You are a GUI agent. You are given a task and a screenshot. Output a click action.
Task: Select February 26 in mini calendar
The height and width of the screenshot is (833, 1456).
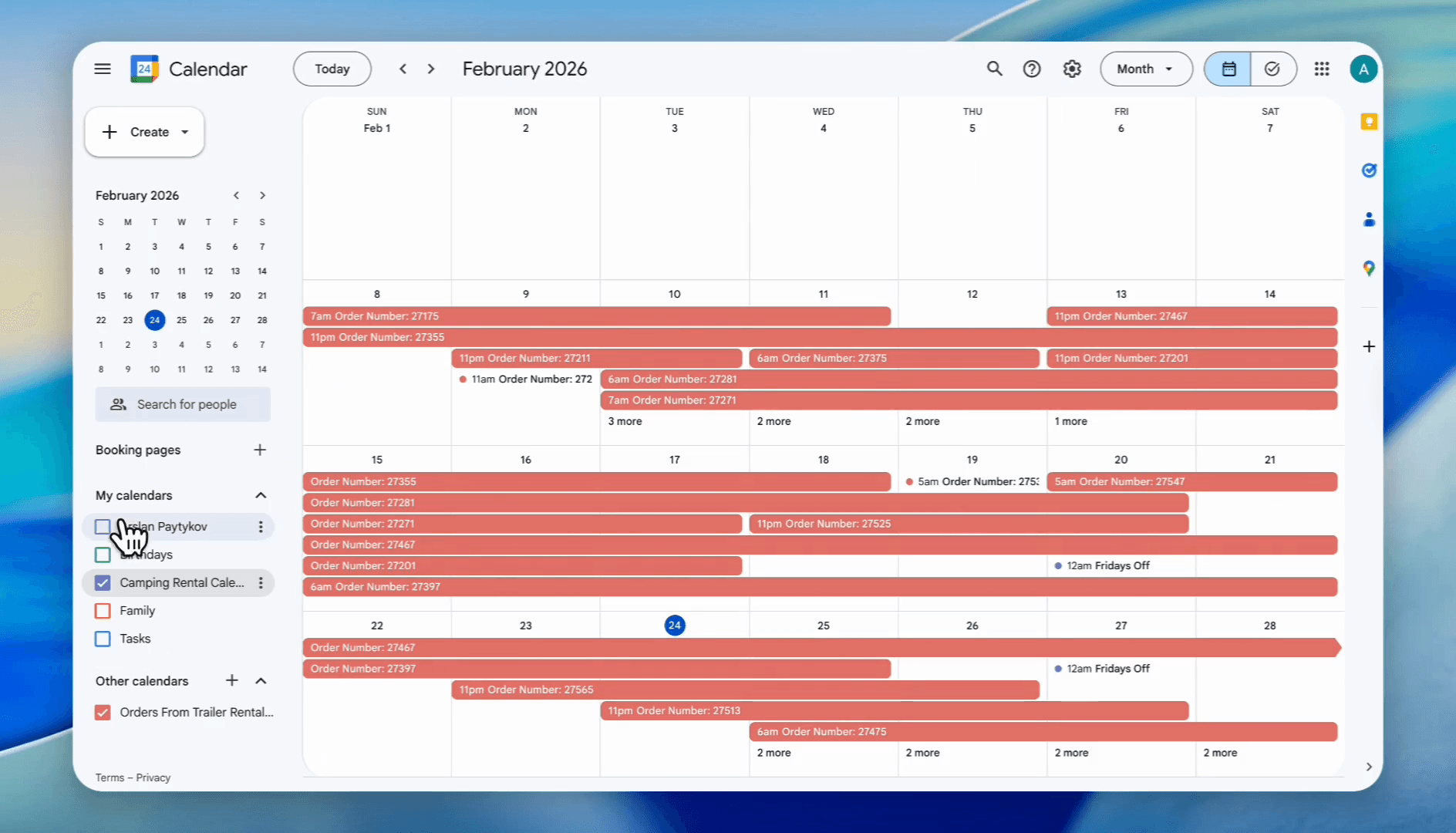point(208,319)
